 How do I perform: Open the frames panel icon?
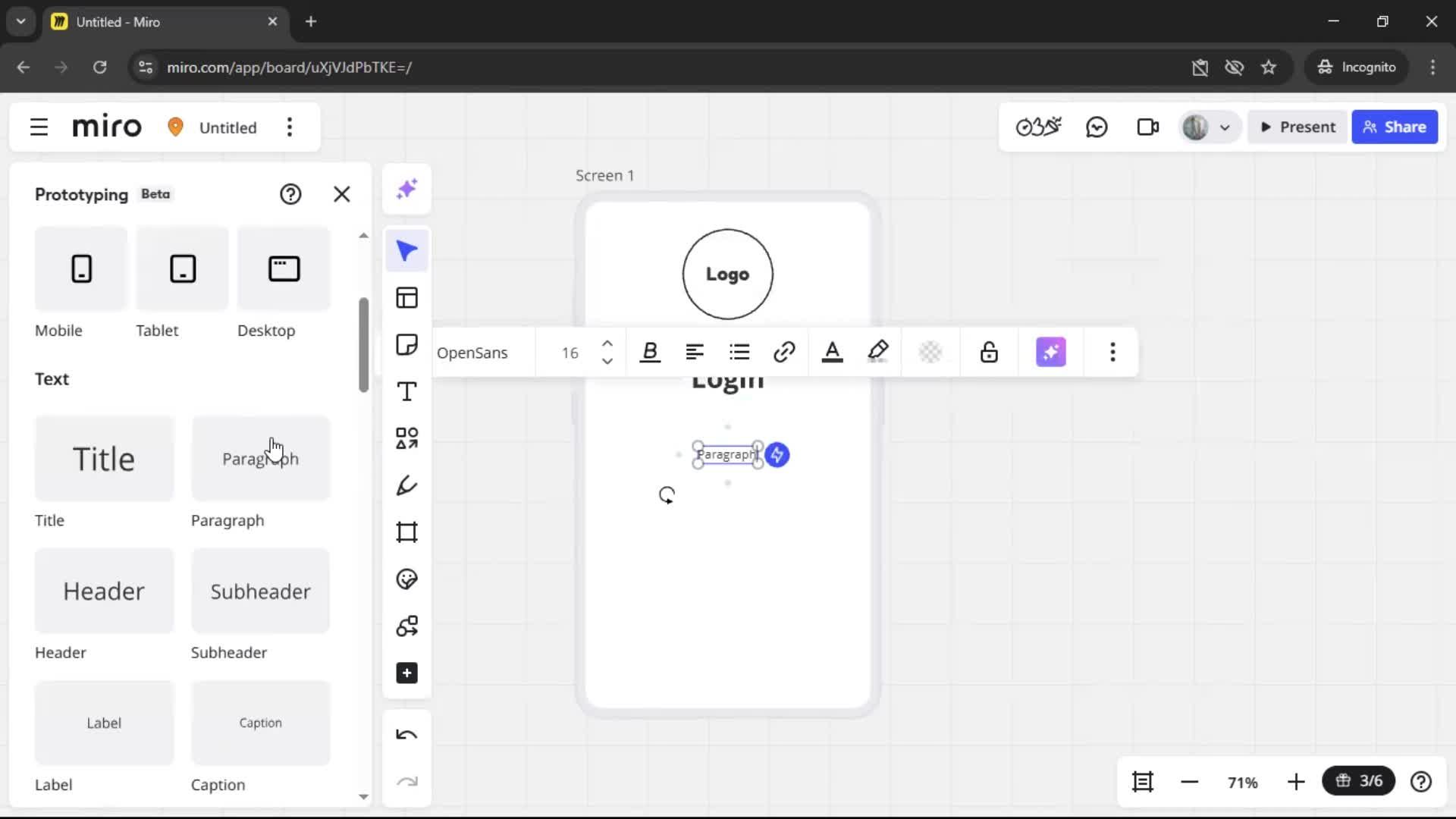pyautogui.click(x=1143, y=782)
